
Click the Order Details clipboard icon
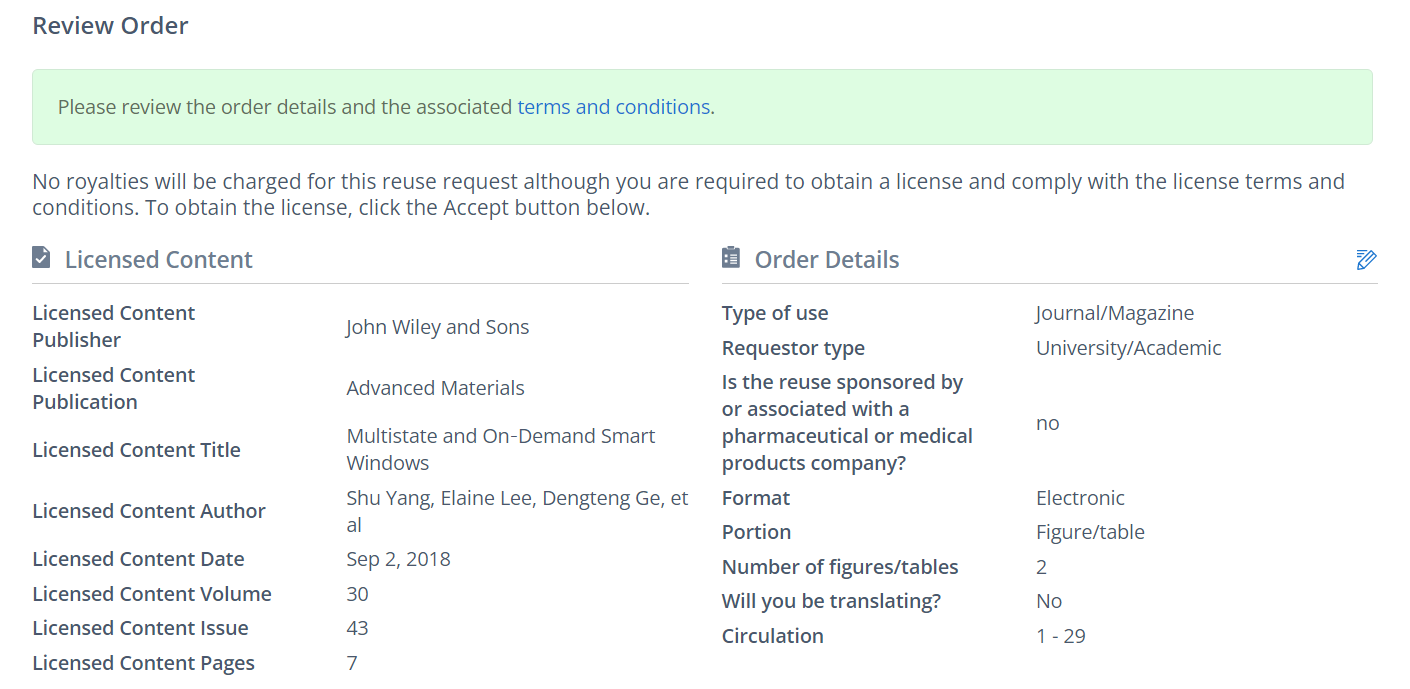point(731,258)
